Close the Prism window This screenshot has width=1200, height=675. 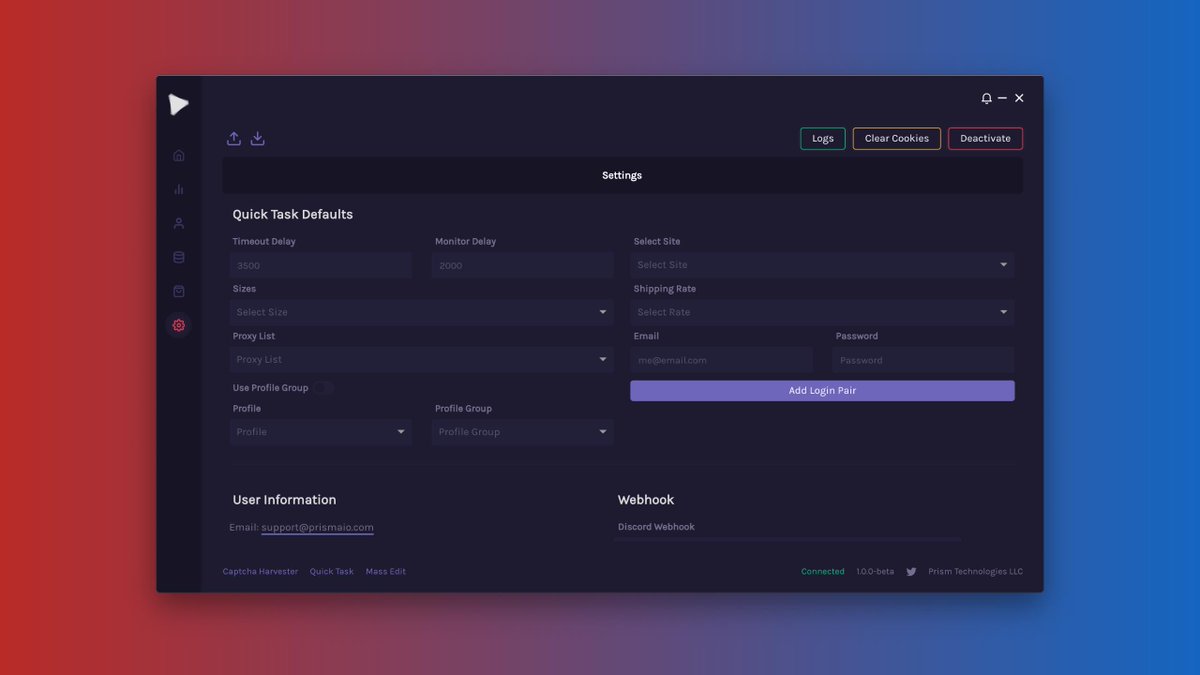tap(1019, 98)
